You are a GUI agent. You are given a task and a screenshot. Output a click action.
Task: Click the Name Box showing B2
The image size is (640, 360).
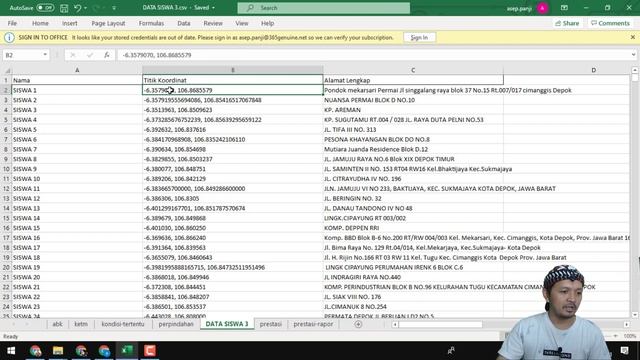click(22, 55)
